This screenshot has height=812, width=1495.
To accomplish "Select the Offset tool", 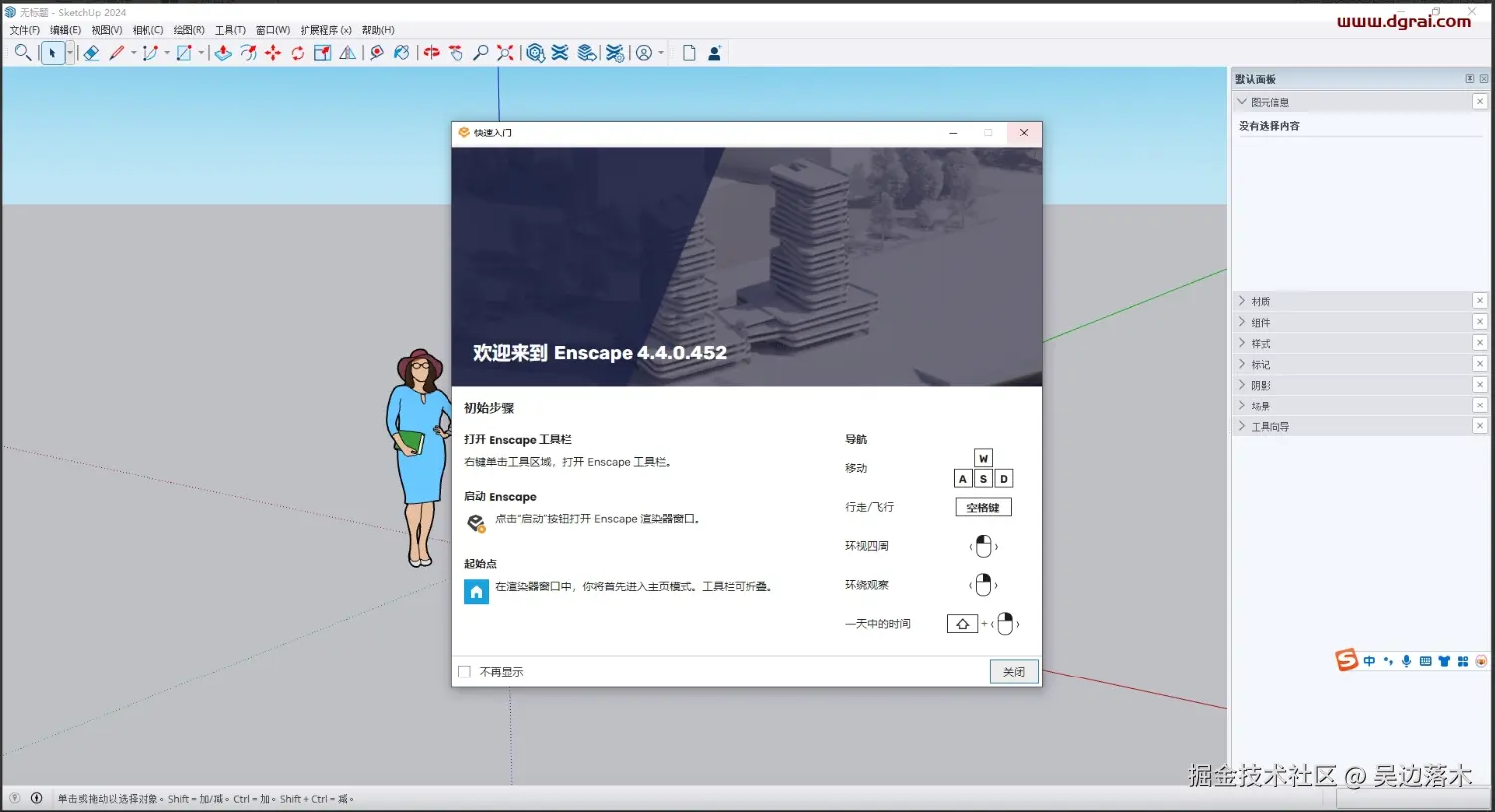I will (x=248, y=53).
